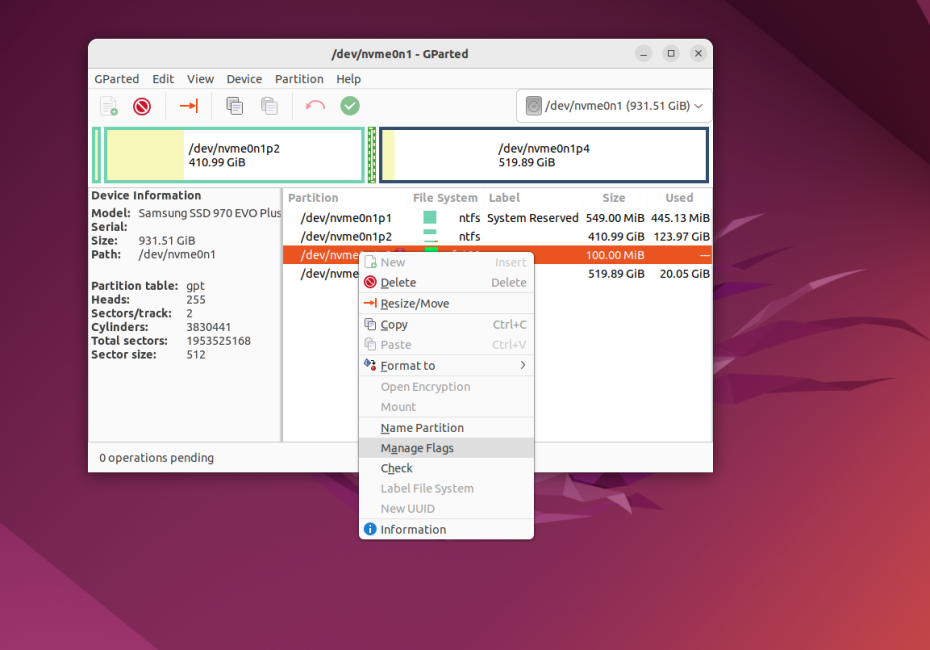
Task: Choose Resize/Move from the context menu
Action: 446,304
